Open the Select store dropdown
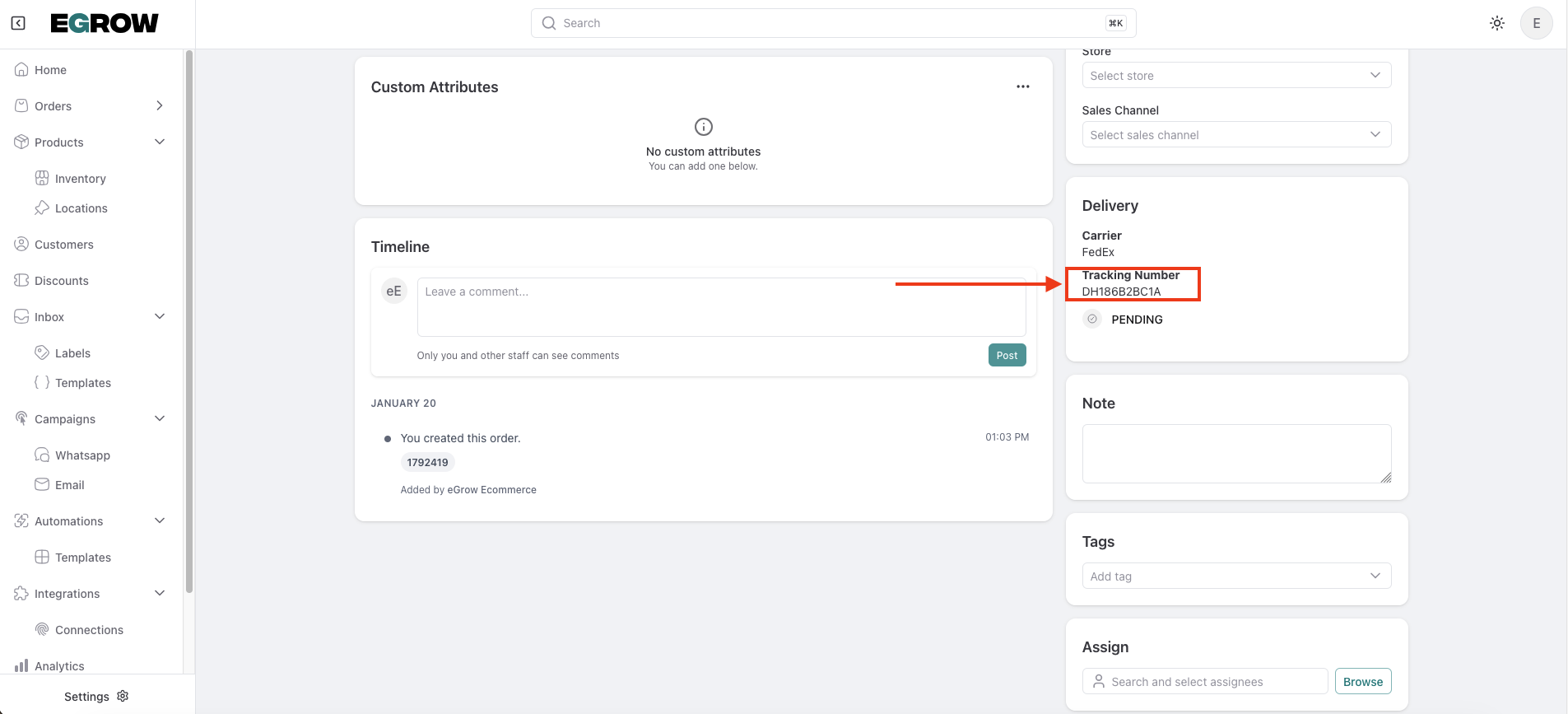The width and height of the screenshot is (1568, 714). pos(1235,76)
